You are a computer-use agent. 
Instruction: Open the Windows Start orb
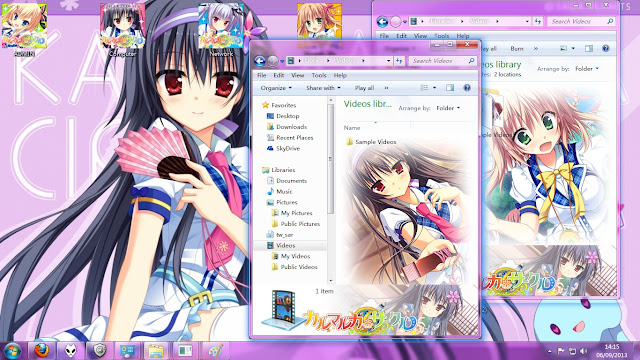tap(12, 351)
